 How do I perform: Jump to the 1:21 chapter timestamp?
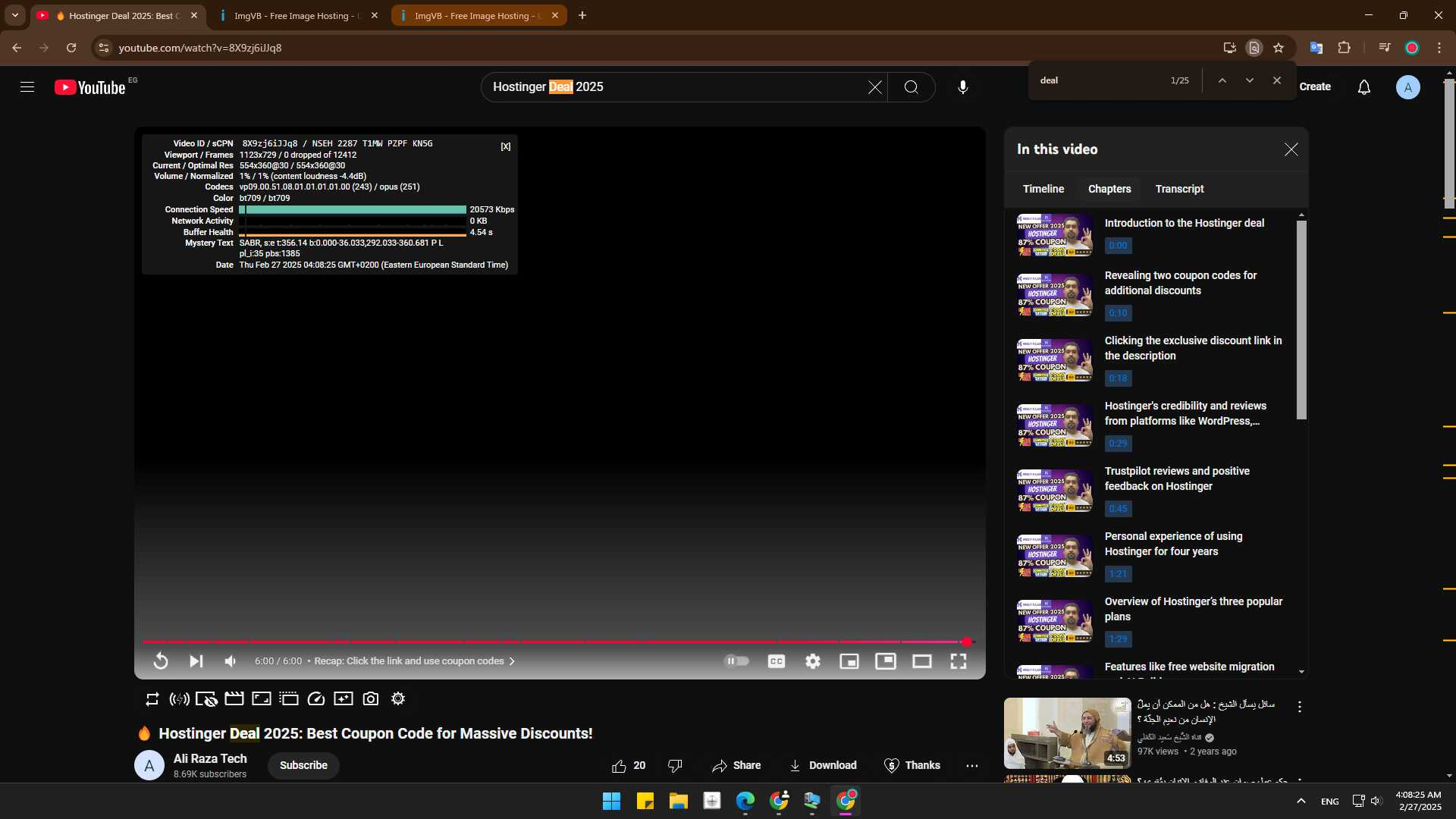1118,574
